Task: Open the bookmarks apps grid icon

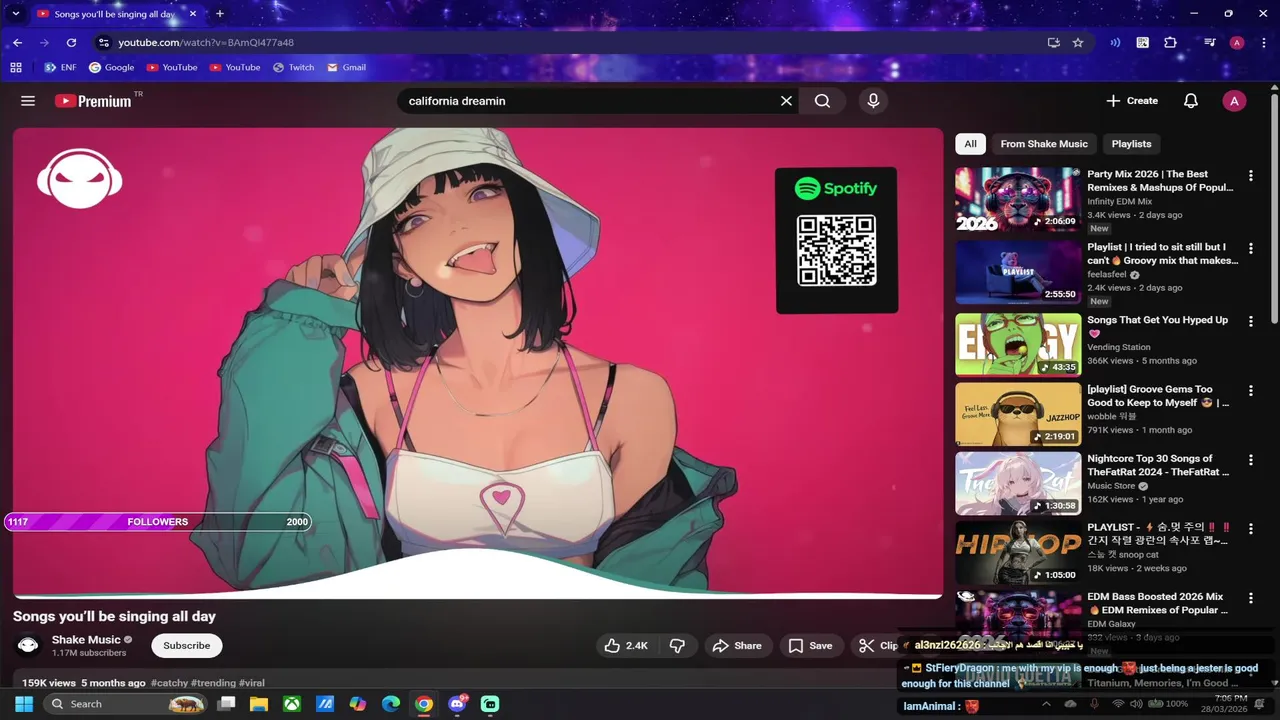Action: click(x=16, y=68)
